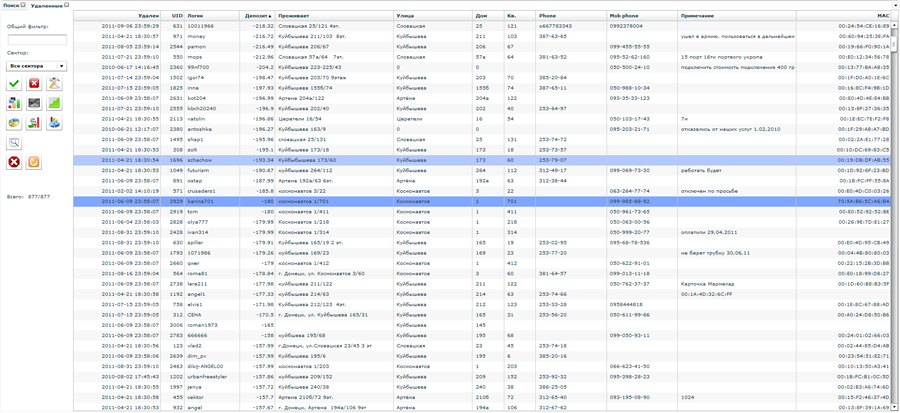Select the row with login futurism
The width and height of the screenshot is (900, 413).
[x=200, y=170]
